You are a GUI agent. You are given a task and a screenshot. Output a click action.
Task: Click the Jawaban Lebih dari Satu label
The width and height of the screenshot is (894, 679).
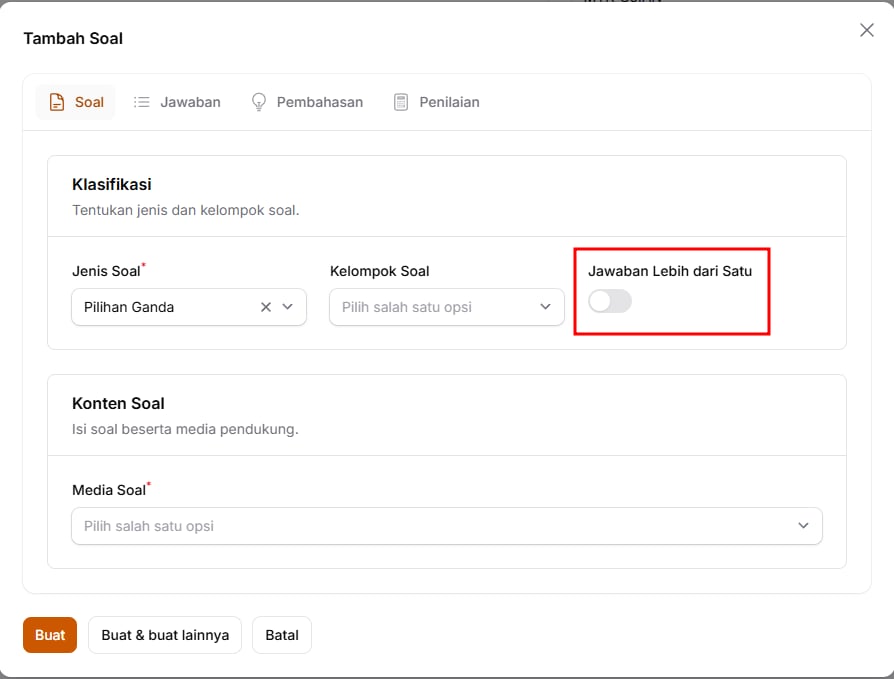point(670,271)
